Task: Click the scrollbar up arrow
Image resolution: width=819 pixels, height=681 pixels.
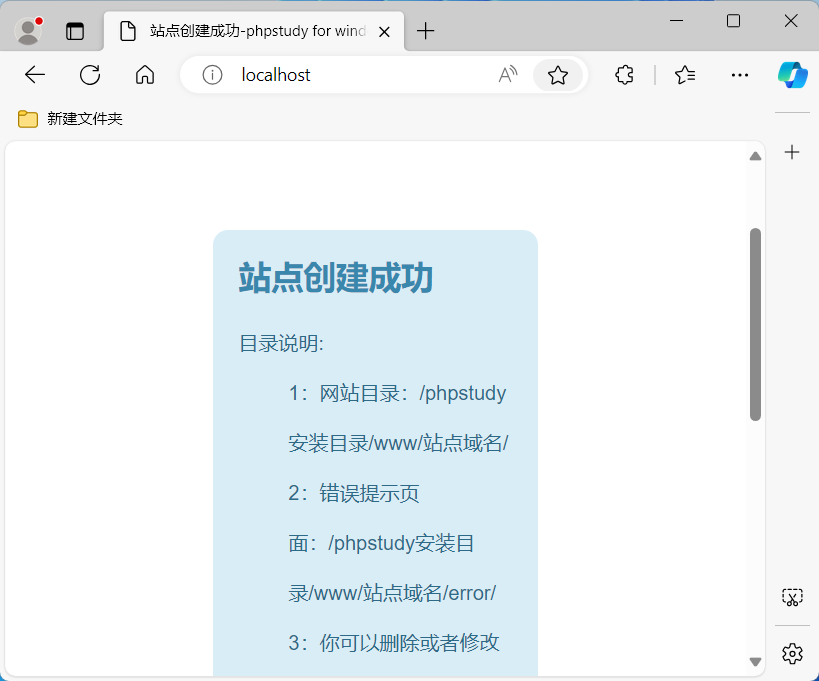Action: pos(755,156)
